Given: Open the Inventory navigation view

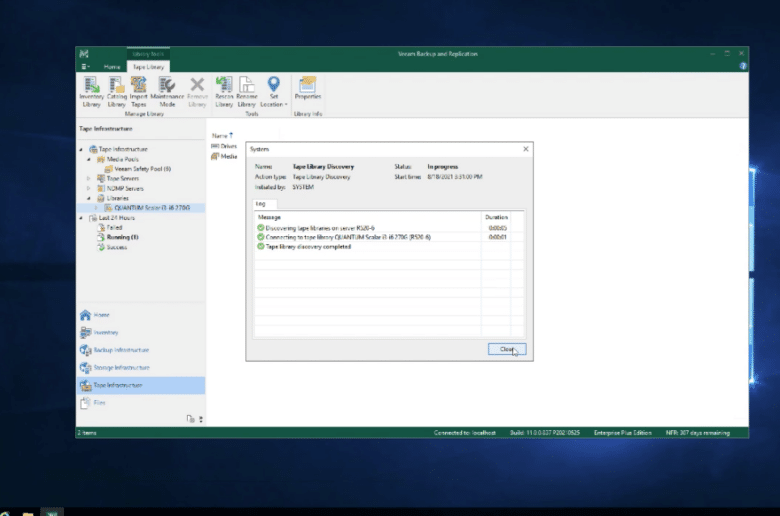Looking at the screenshot, I should click(x=141, y=332).
